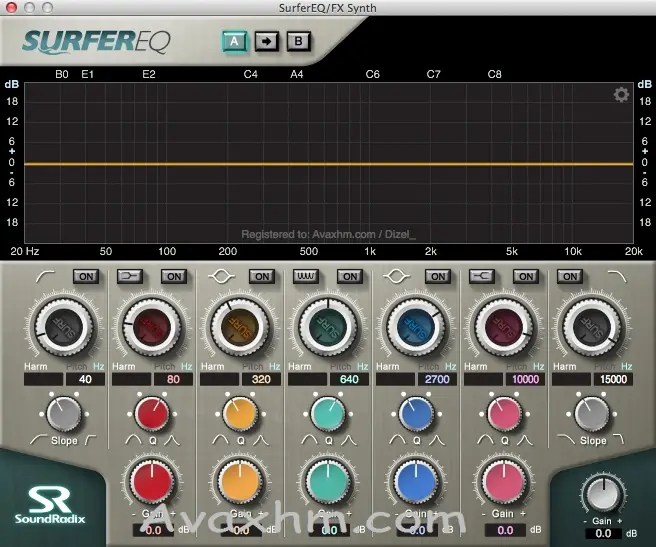
Task: Click the SoundRadix logo
Action: [50, 504]
